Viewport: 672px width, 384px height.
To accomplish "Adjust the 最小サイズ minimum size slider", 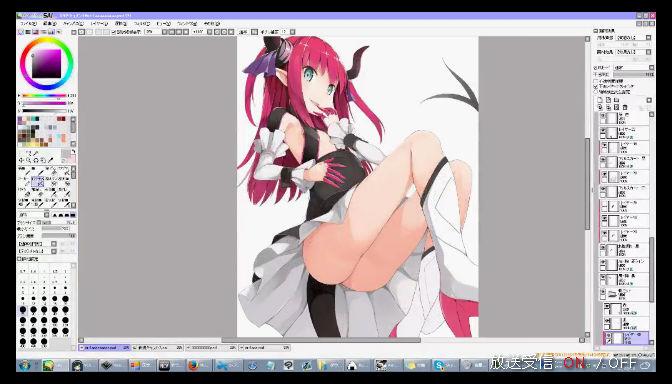I will point(56,229).
